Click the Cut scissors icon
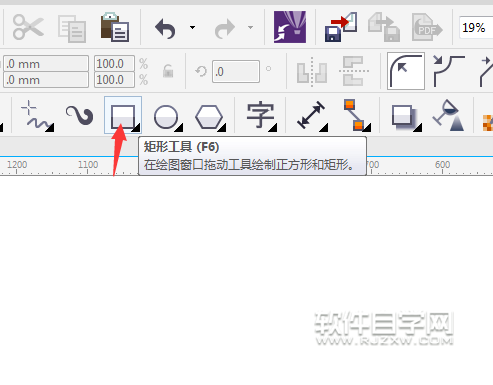This screenshot has height=385, width=493. (28, 27)
